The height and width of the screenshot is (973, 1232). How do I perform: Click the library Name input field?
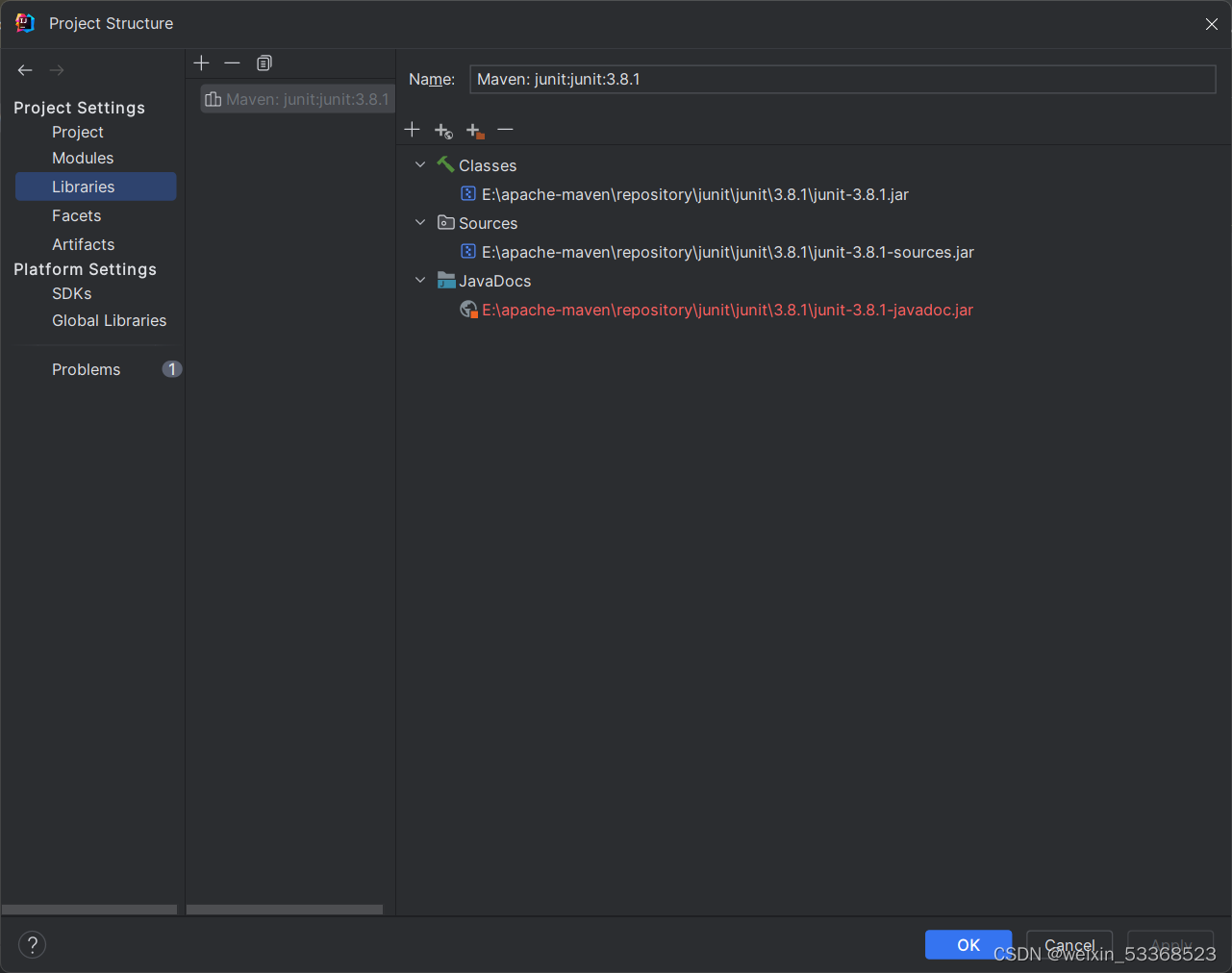click(842, 79)
